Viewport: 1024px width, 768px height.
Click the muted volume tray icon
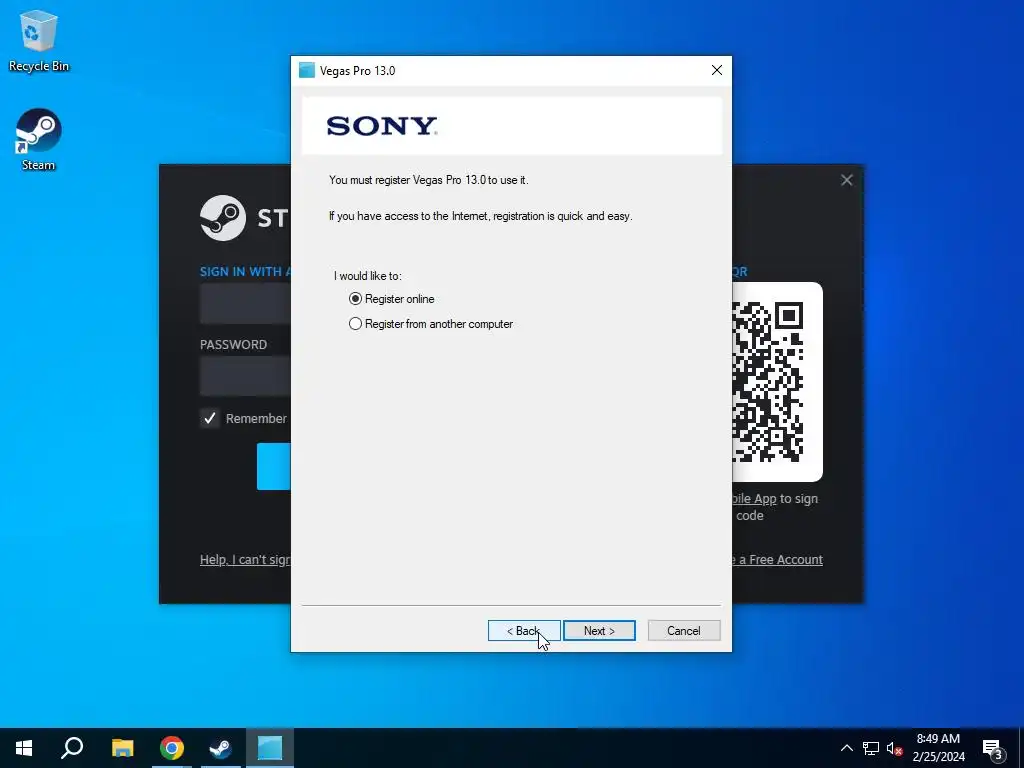coord(895,748)
